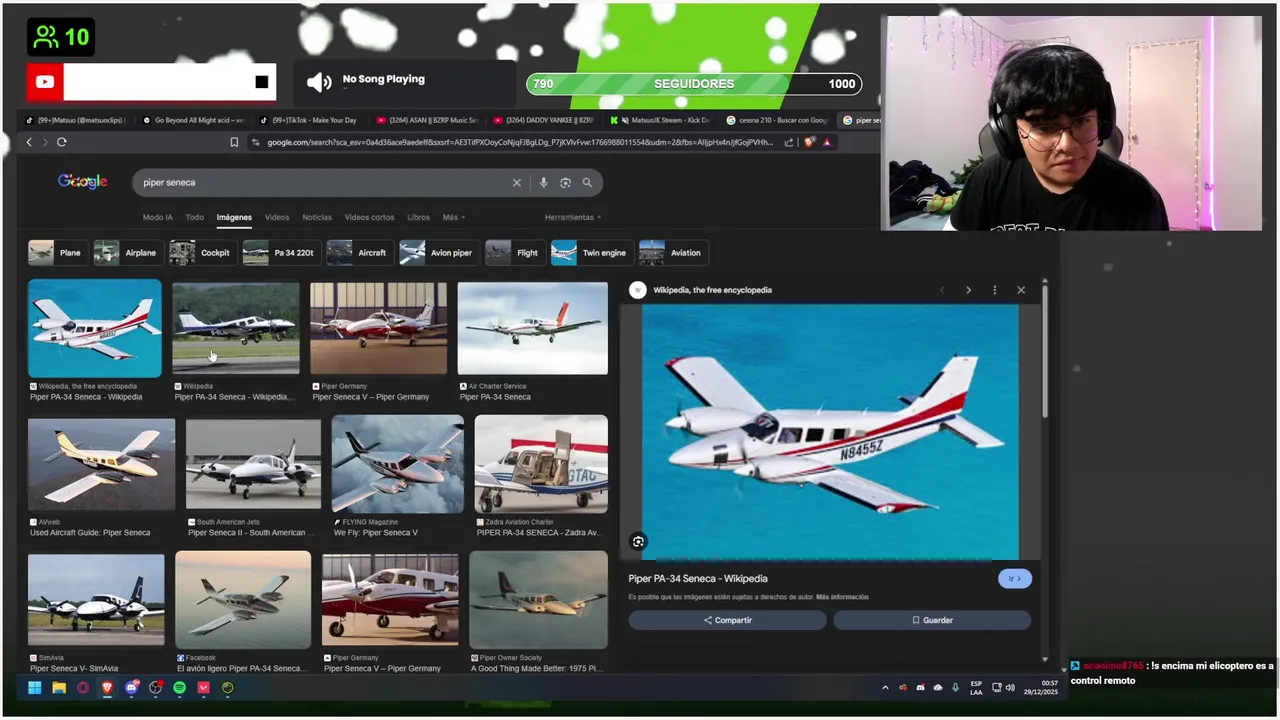Filter images by Twin engine chip

(590, 253)
